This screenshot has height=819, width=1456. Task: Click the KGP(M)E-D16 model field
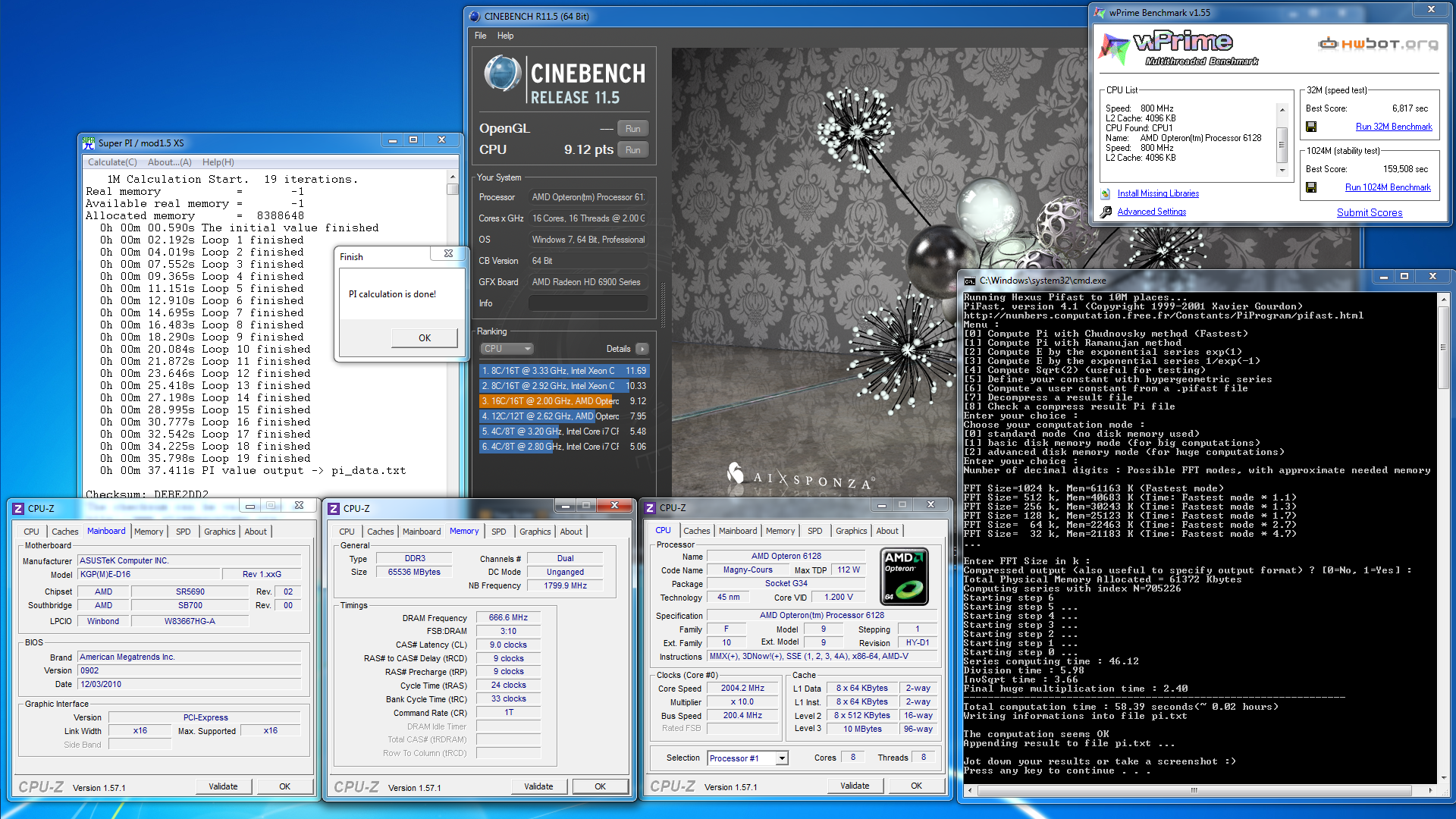pyautogui.click(x=149, y=575)
